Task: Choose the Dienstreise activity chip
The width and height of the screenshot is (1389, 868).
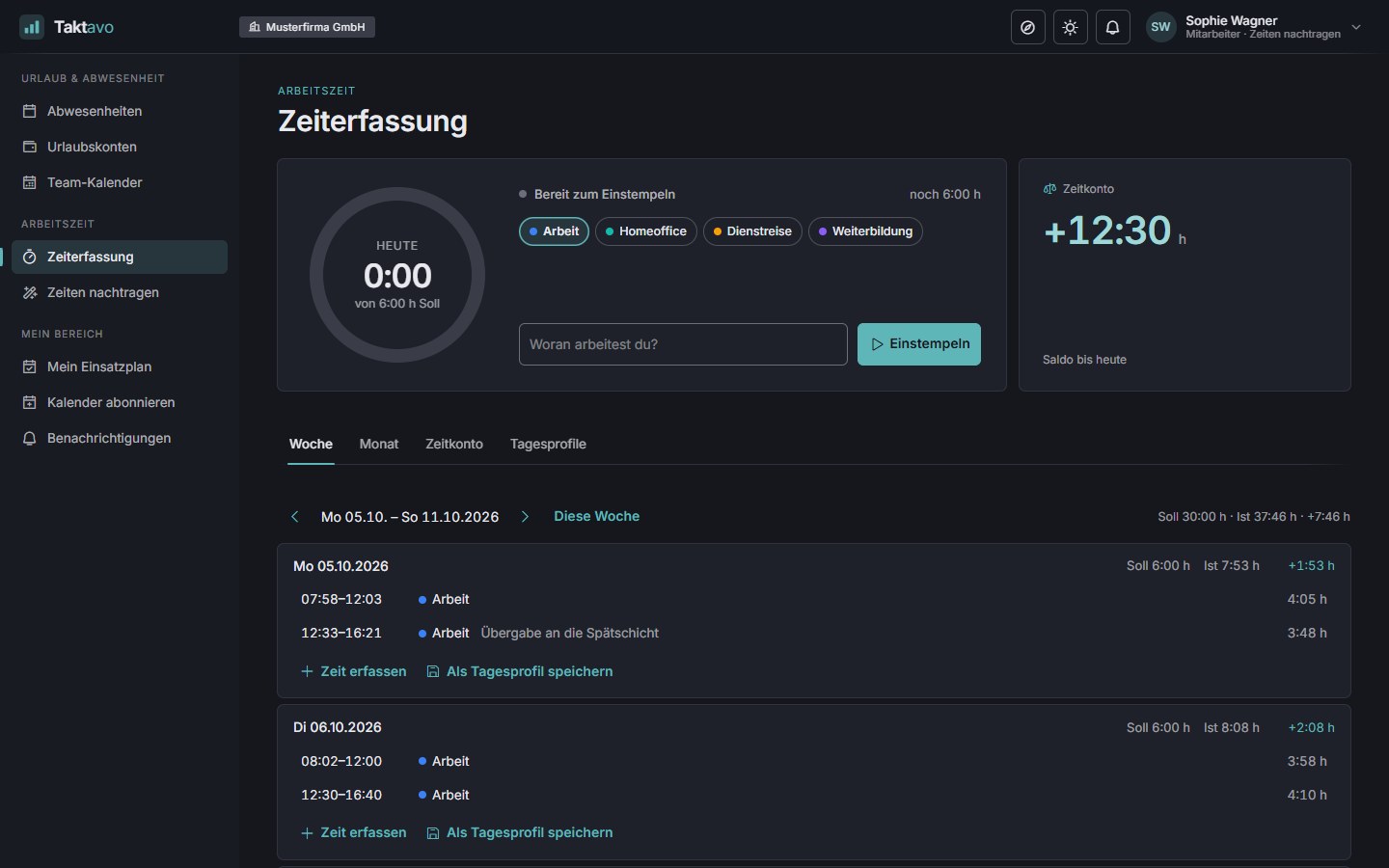Action: coord(752,231)
